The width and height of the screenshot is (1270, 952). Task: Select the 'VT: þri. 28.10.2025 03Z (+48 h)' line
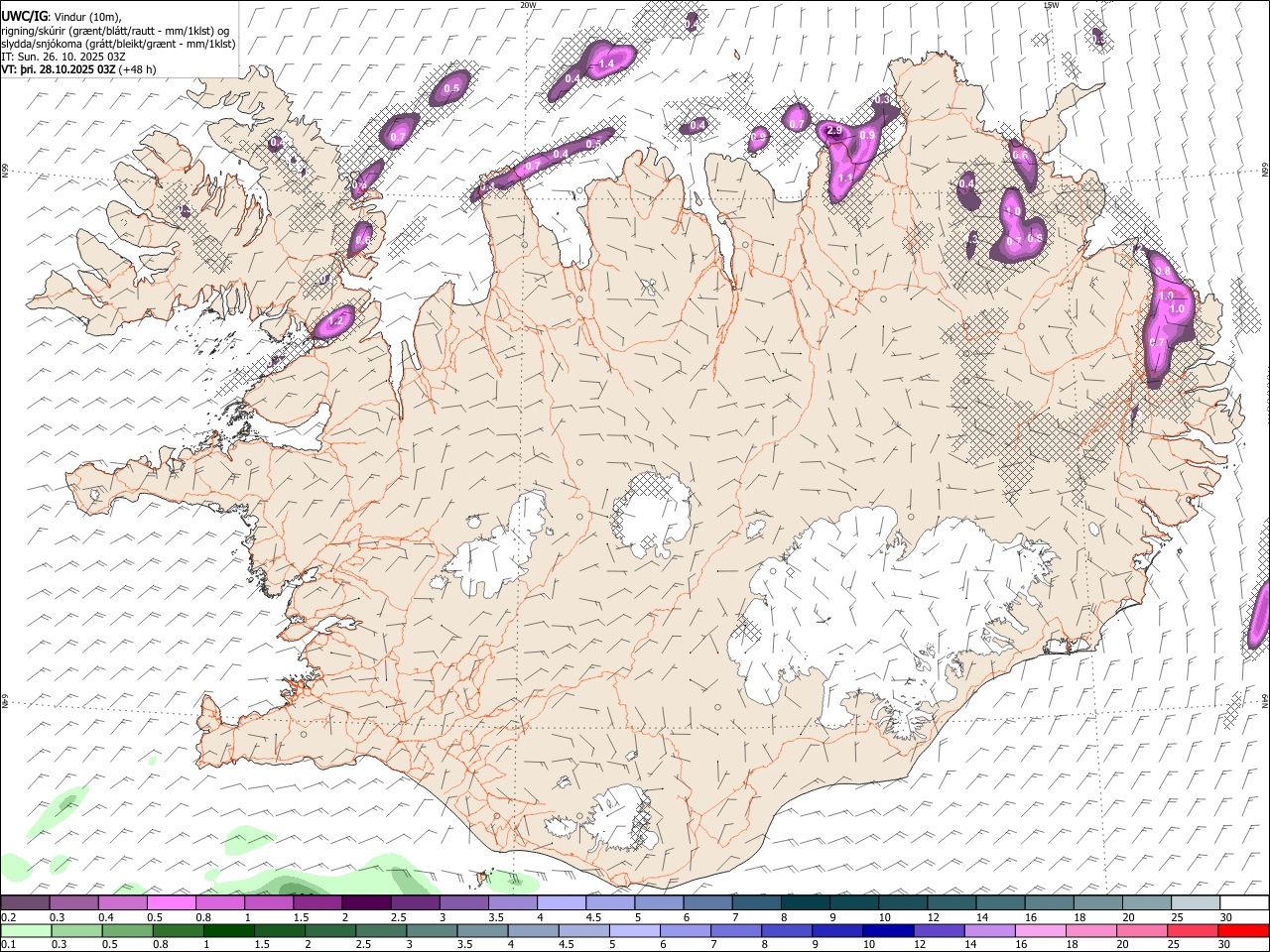coord(79,69)
